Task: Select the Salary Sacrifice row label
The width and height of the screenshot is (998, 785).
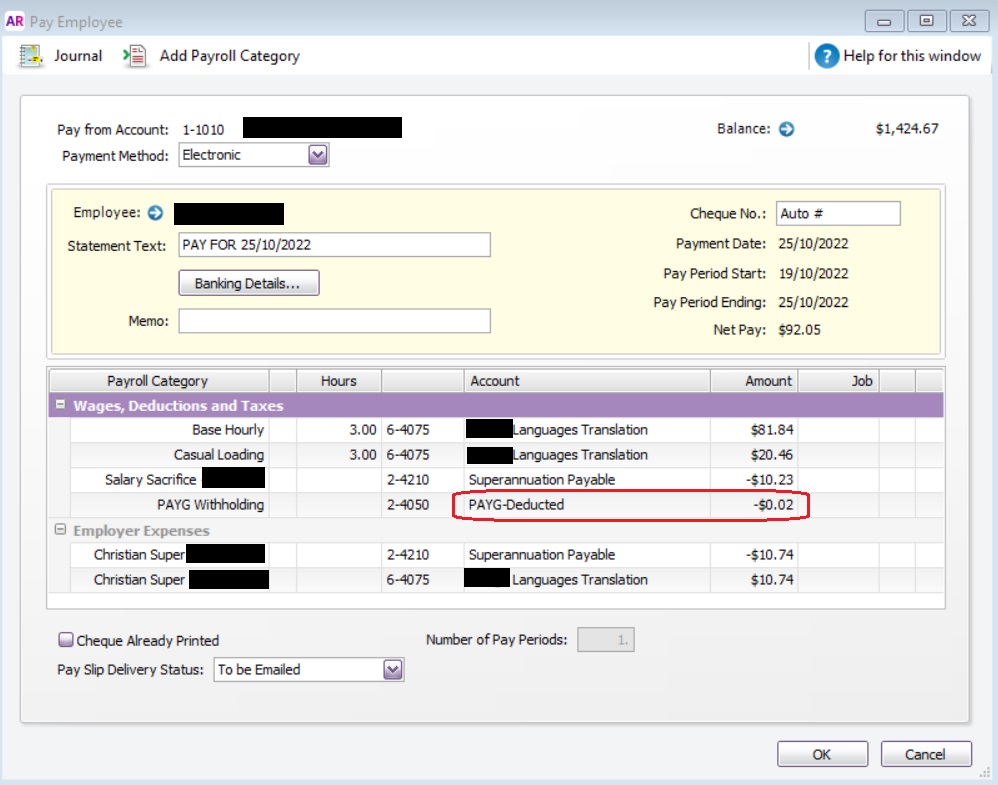Action: (150, 479)
